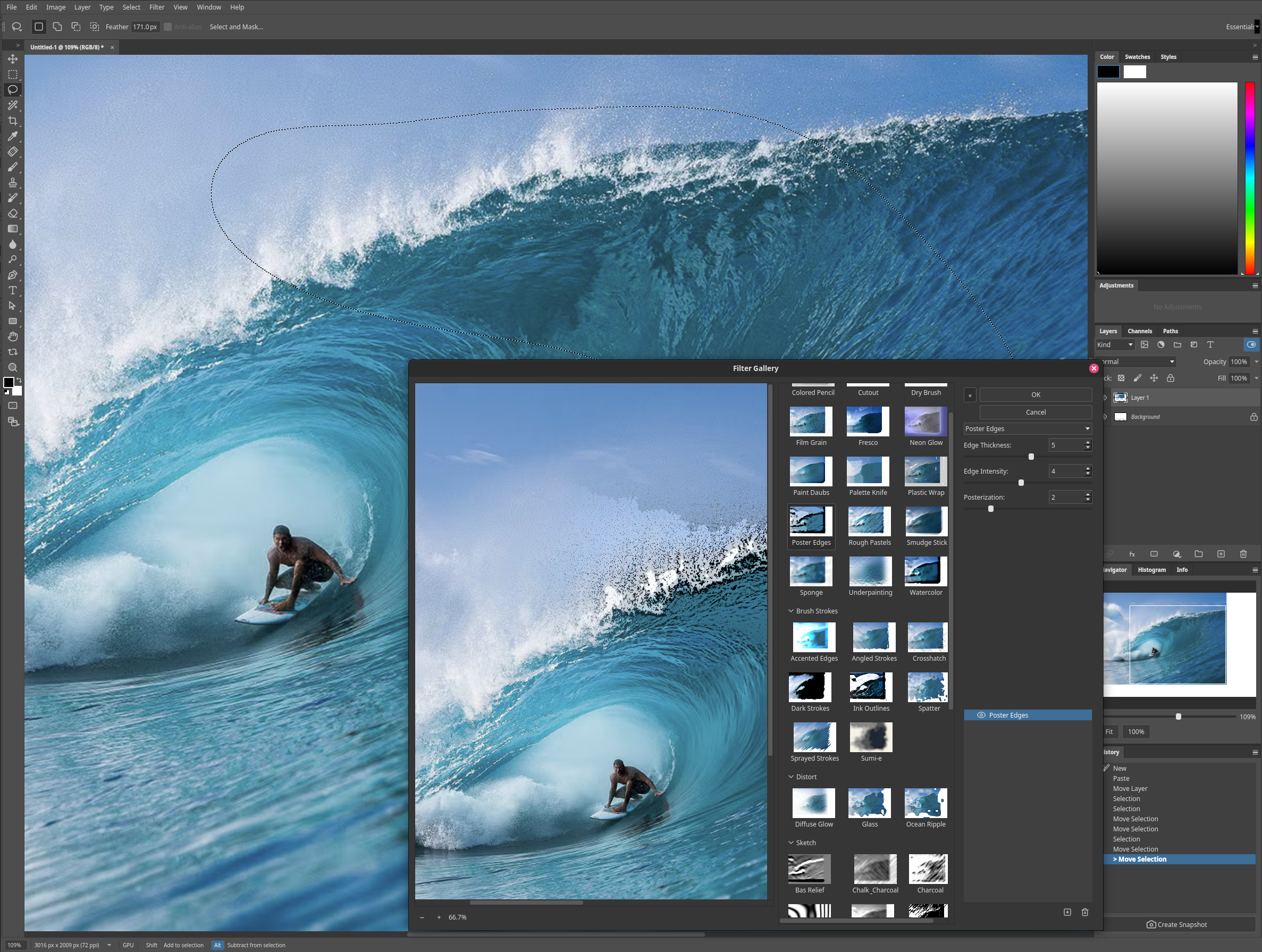Add new effect layer in Filter Gallery
Image resolution: width=1262 pixels, height=952 pixels.
coord(1067,912)
